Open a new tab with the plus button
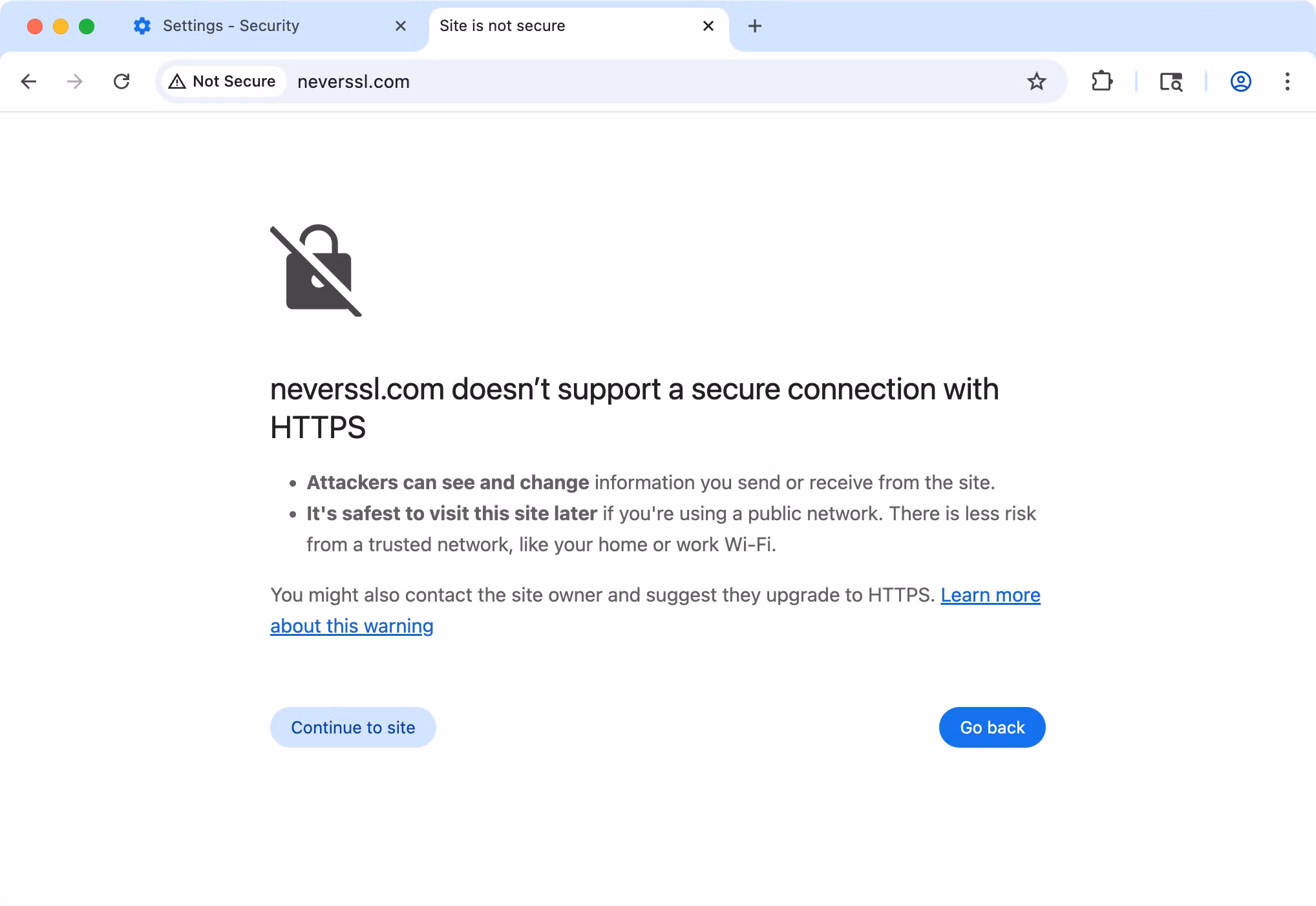1316x906 pixels. (x=754, y=26)
